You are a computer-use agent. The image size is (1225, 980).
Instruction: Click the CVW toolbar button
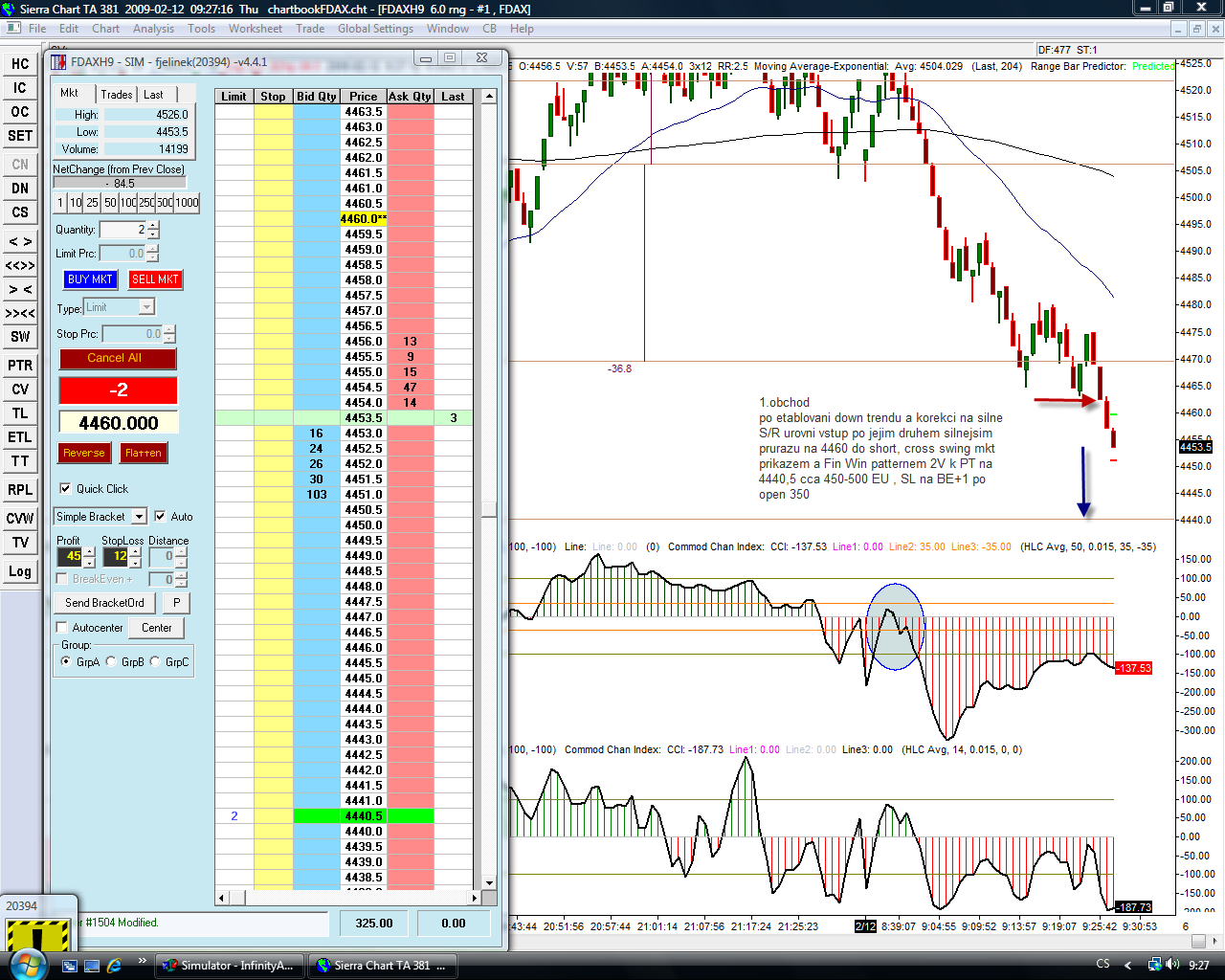(x=20, y=519)
